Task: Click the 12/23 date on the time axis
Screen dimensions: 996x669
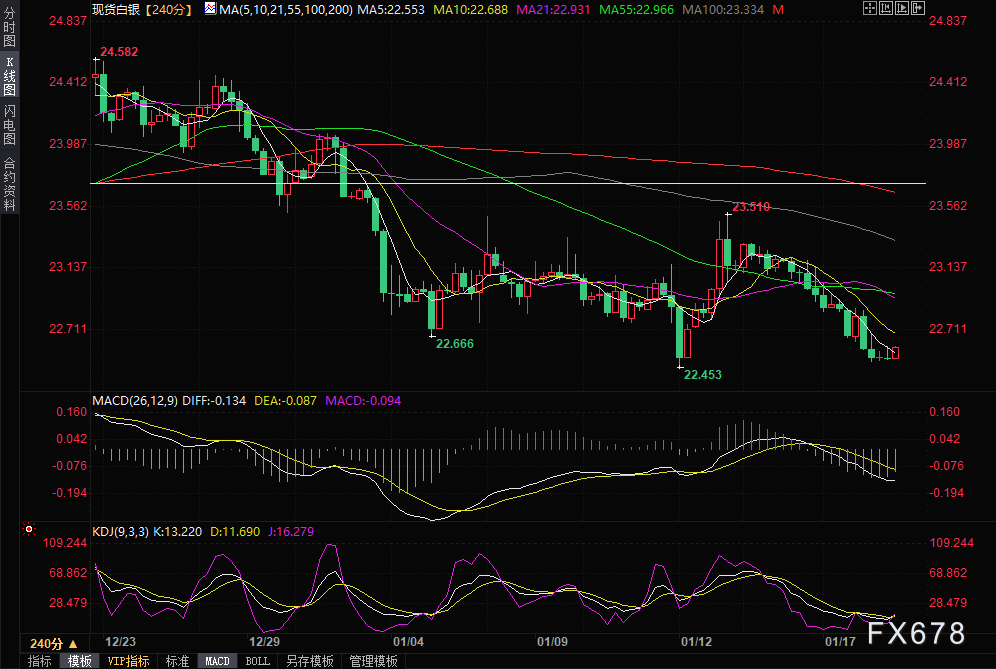Action: coord(120,642)
